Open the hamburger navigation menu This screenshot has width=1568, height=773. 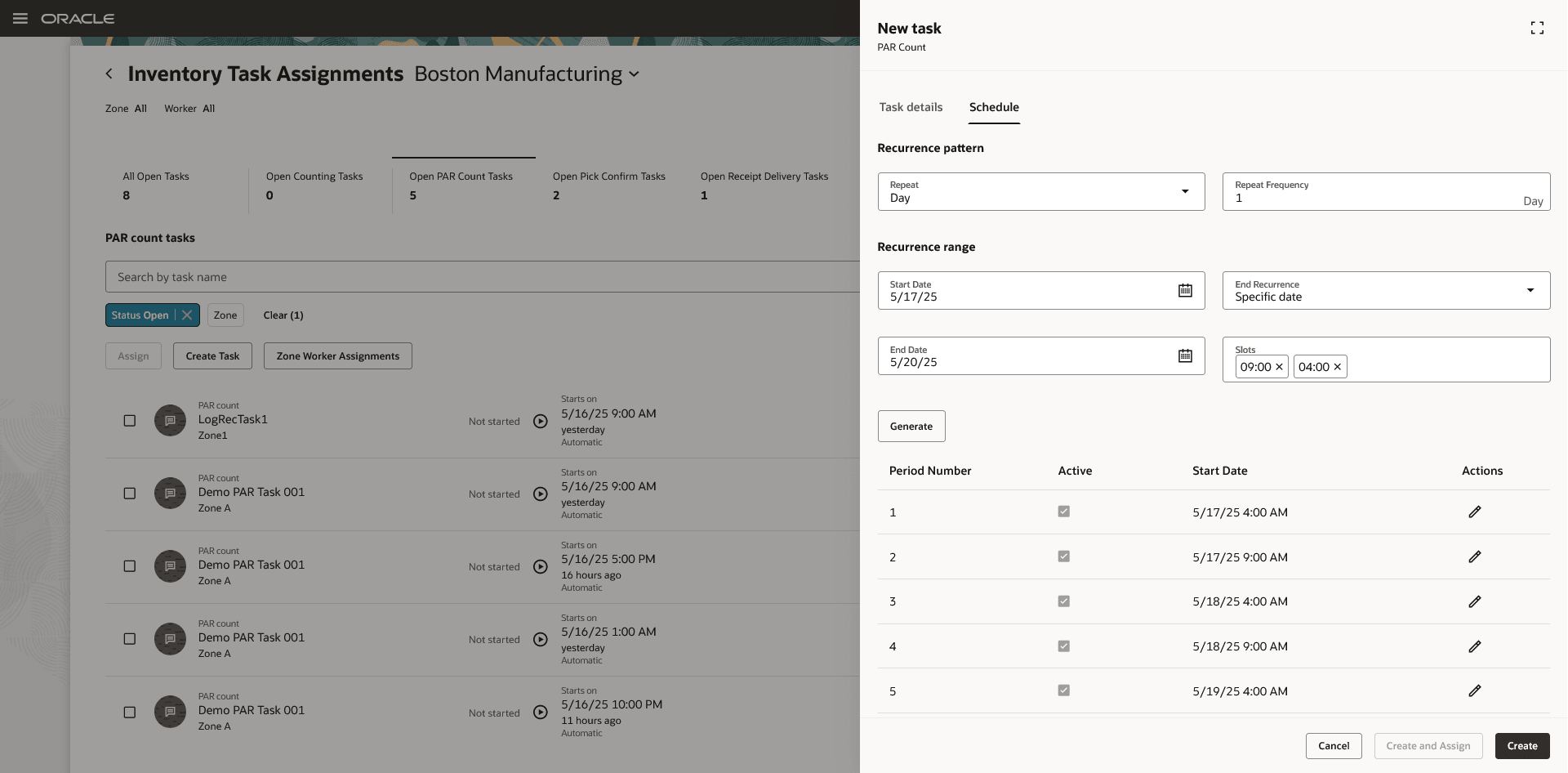pos(20,18)
